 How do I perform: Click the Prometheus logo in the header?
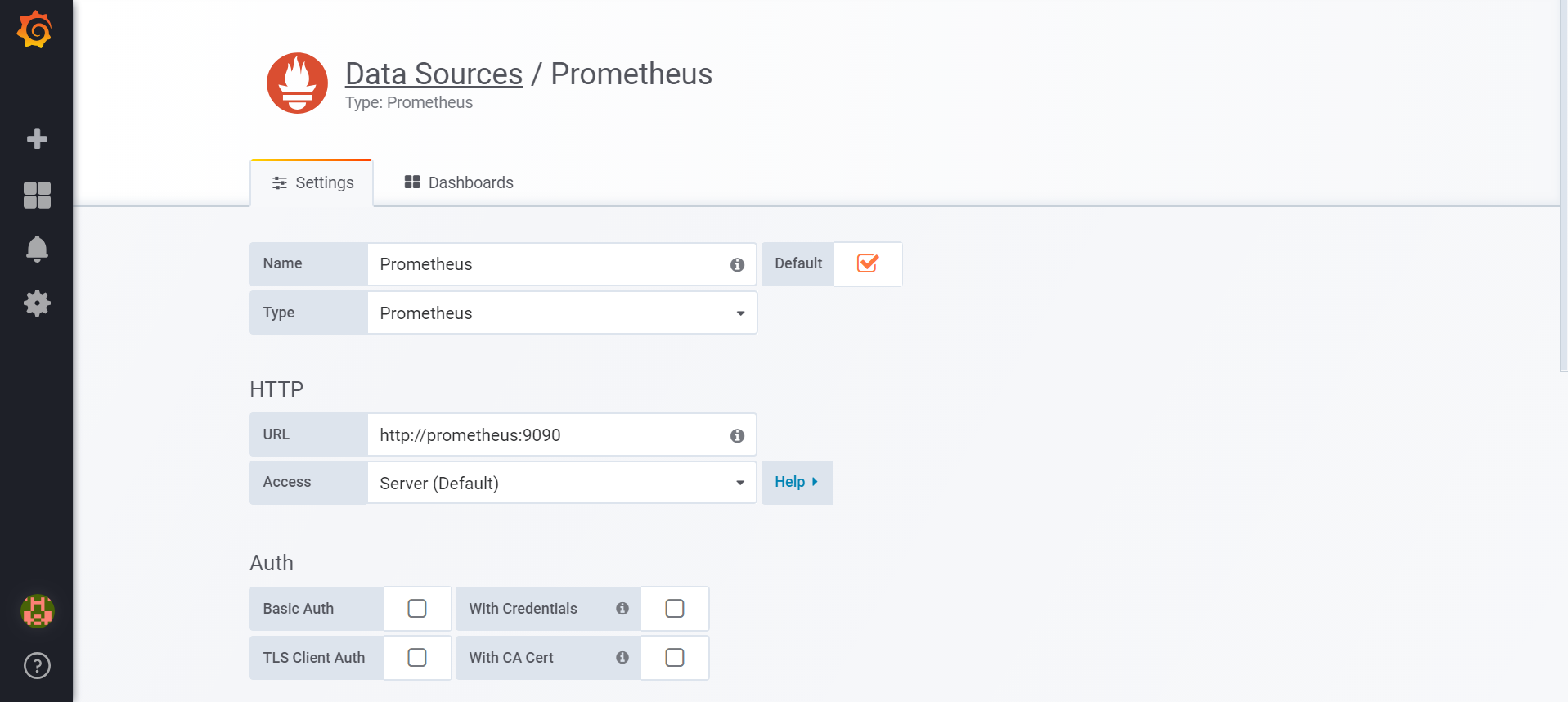pos(296,83)
